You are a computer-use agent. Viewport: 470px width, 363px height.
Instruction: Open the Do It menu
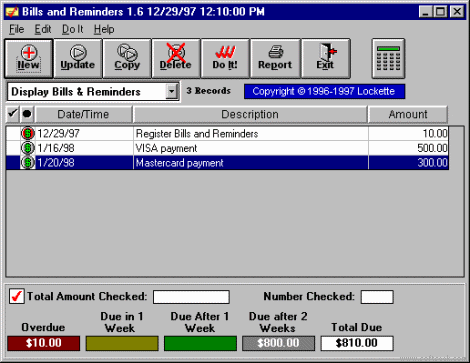(73, 29)
